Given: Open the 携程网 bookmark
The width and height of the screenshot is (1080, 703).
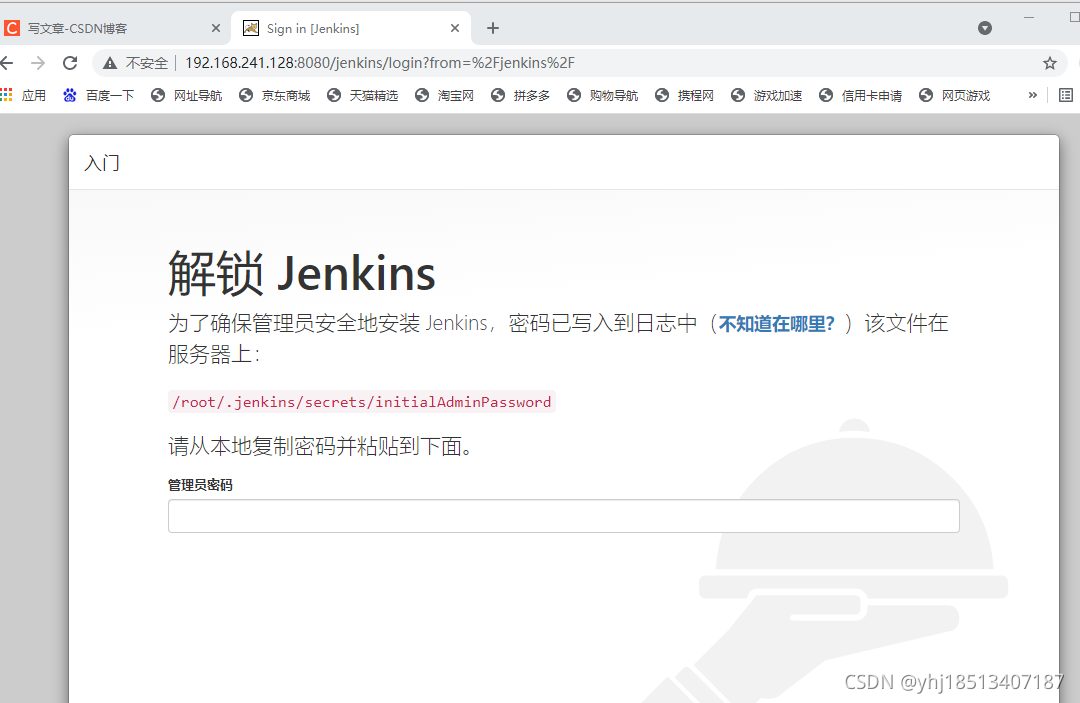Looking at the screenshot, I should click(685, 96).
